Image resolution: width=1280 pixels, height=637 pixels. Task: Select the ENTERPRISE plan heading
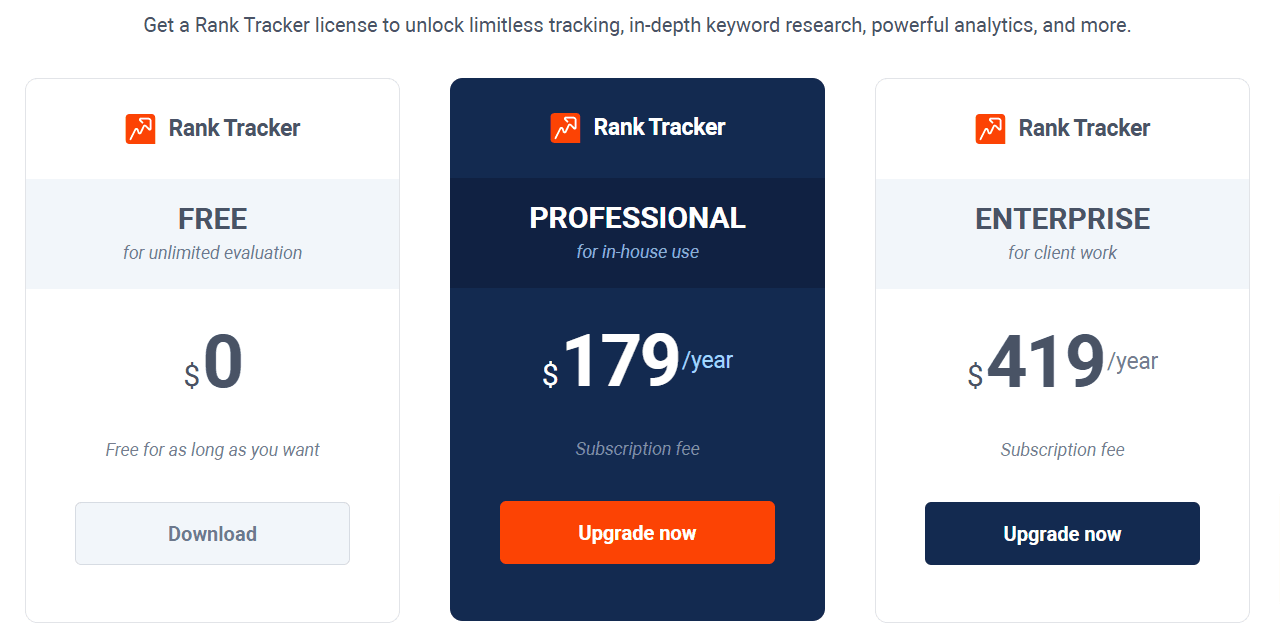point(1062,219)
